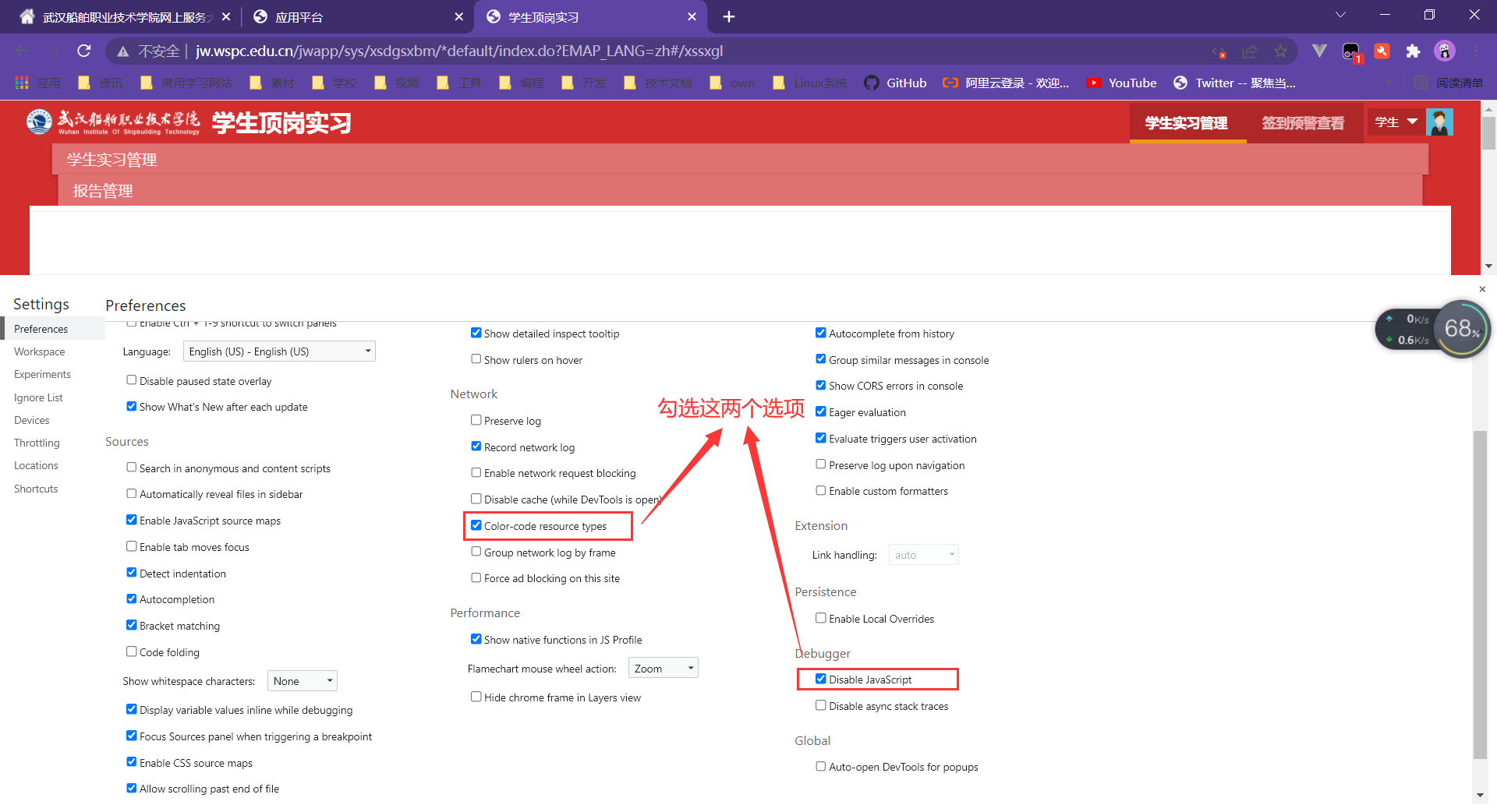Click the settings panel vertical scrollbar
Viewport: 1497px width, 812px height.
(1480, 594)
